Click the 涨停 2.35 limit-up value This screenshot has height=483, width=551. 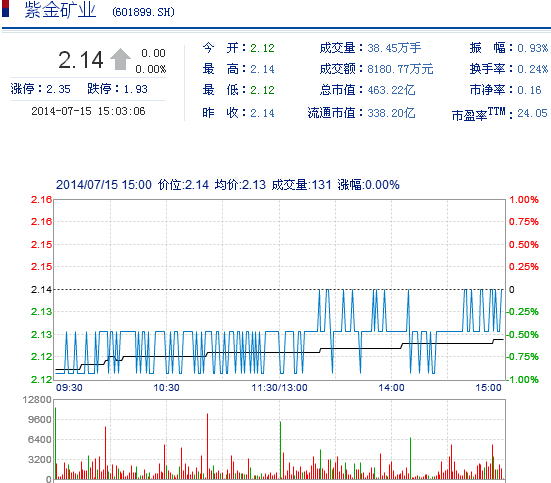pyautogui.click(x=58, y=89)
